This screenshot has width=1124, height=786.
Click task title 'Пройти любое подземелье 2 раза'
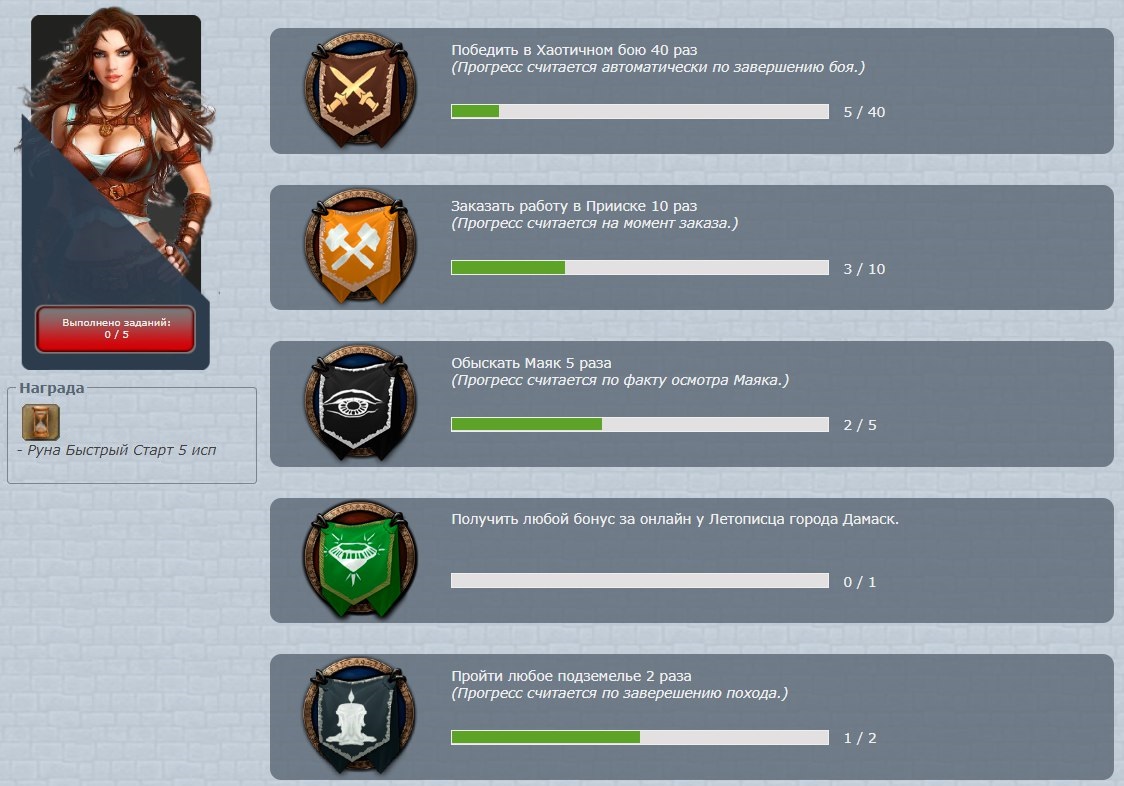[x=571, y=676]
